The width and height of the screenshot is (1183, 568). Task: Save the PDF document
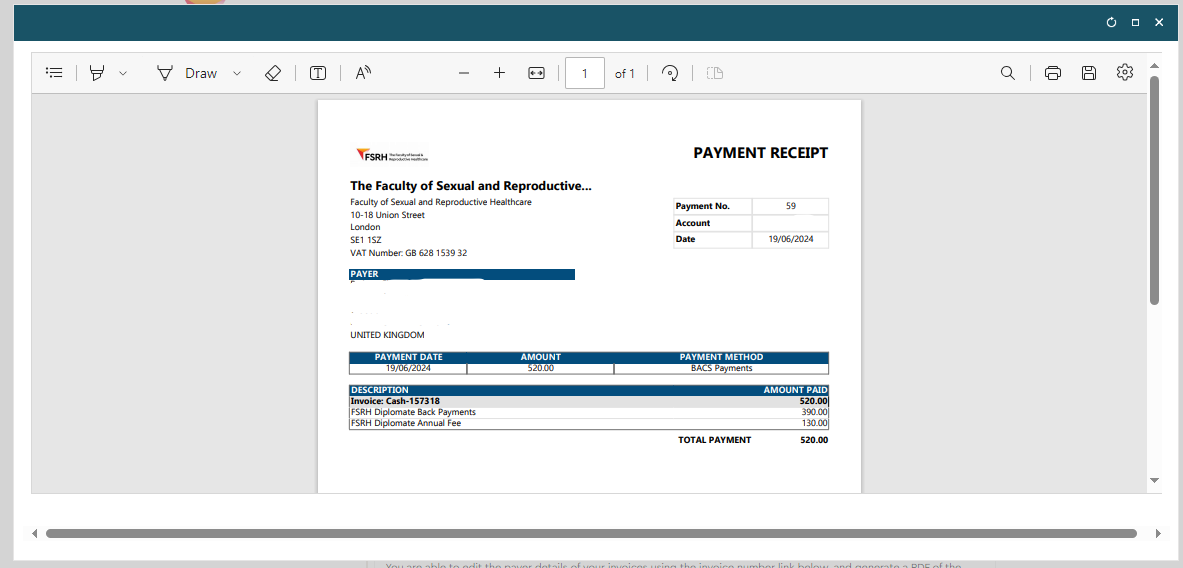[x=1089, y=73]
